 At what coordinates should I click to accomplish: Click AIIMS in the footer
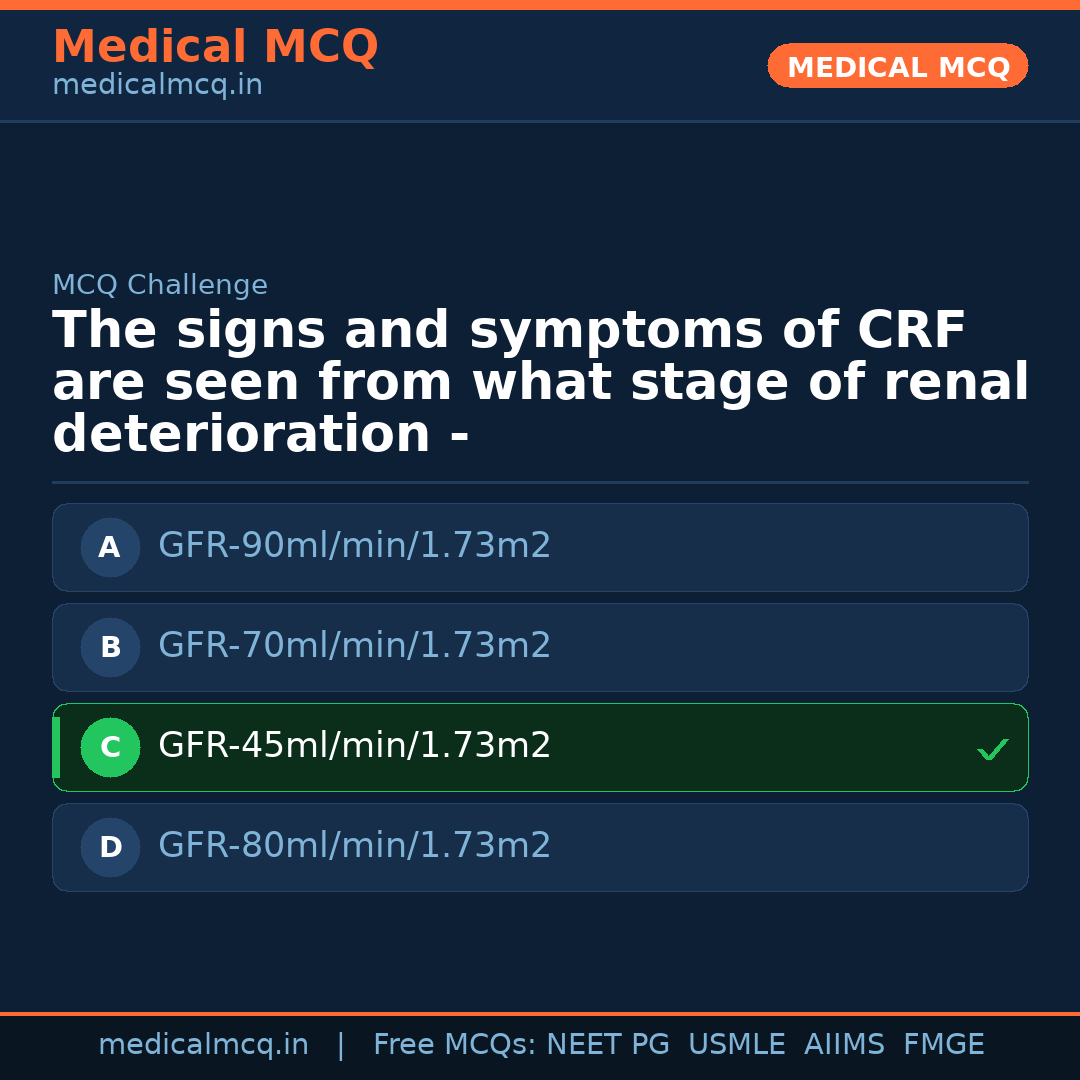click(844, 1045)
